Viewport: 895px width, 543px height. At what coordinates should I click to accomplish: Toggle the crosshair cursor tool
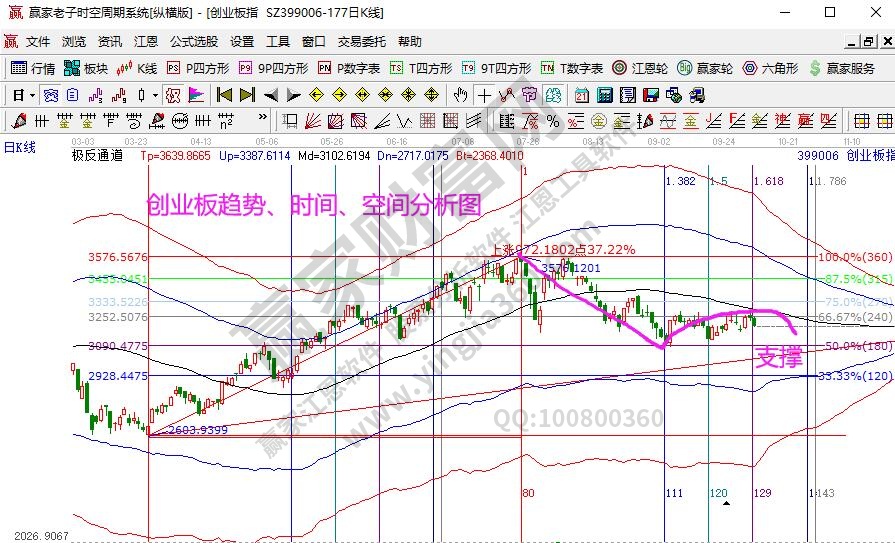tap(484, 95)
